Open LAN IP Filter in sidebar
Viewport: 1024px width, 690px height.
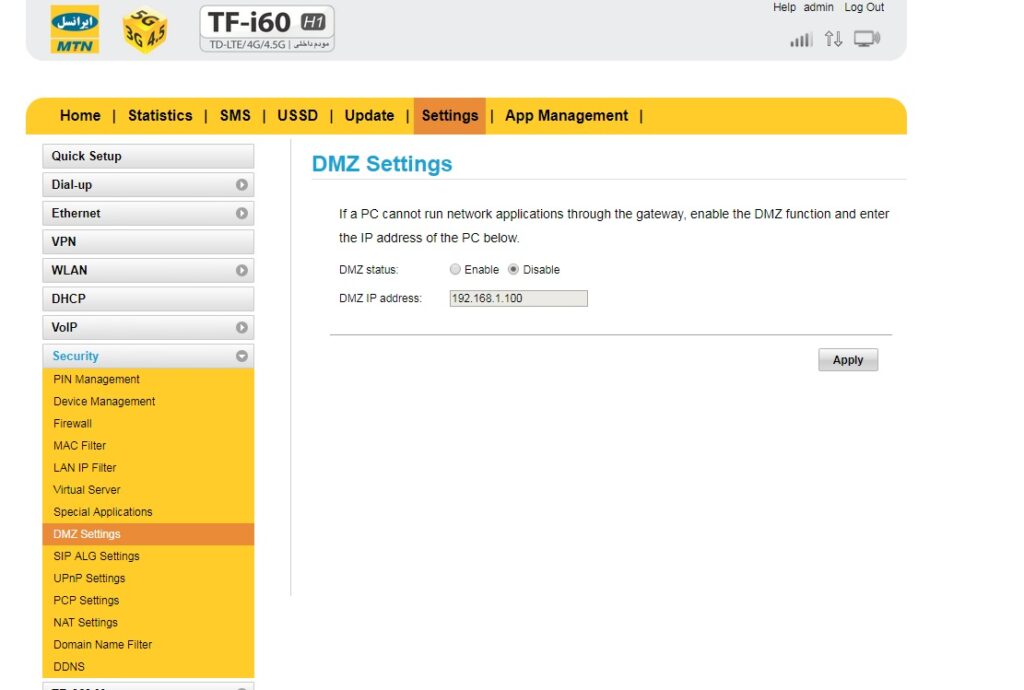(85, 468)
